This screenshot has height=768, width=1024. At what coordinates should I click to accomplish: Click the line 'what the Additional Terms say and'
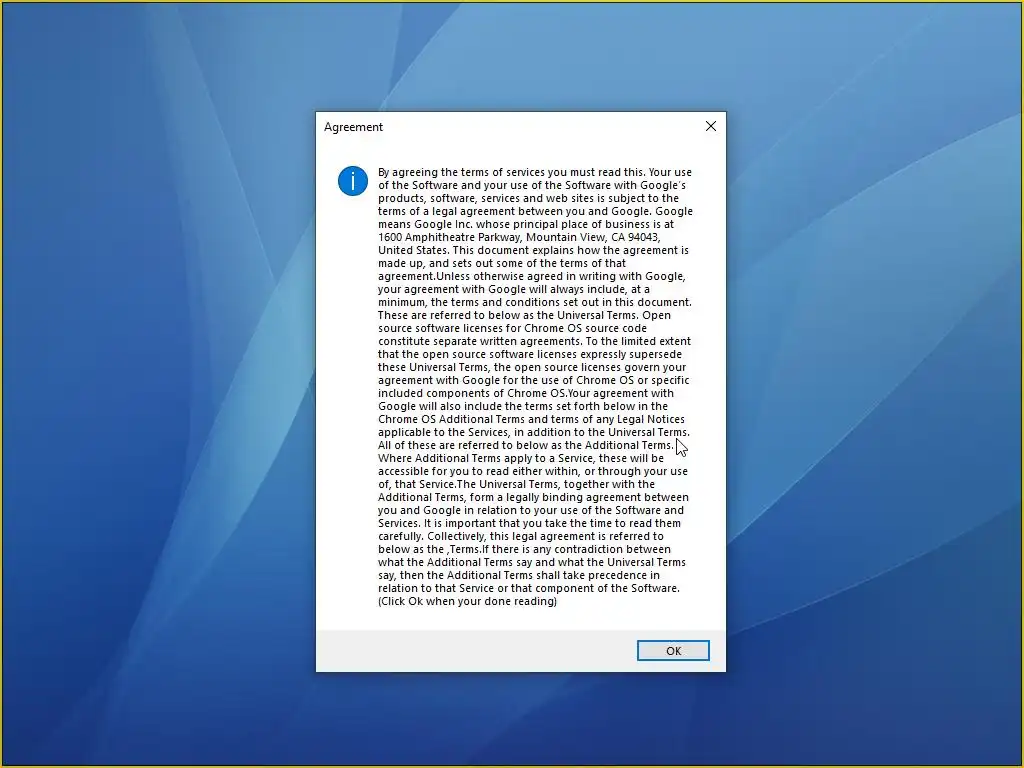tap(532, 562)
